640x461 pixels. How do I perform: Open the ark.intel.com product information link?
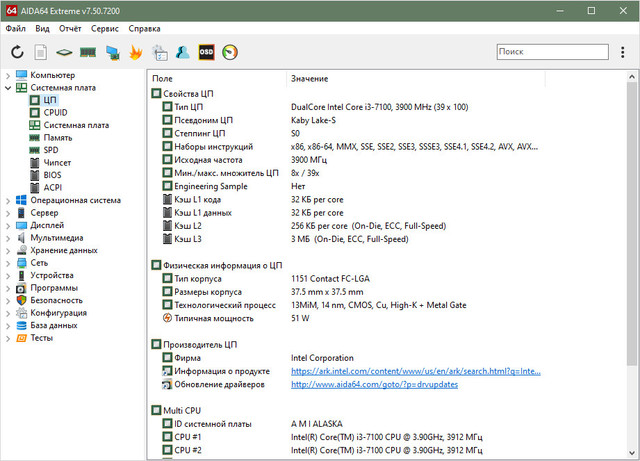coord(416,371)
